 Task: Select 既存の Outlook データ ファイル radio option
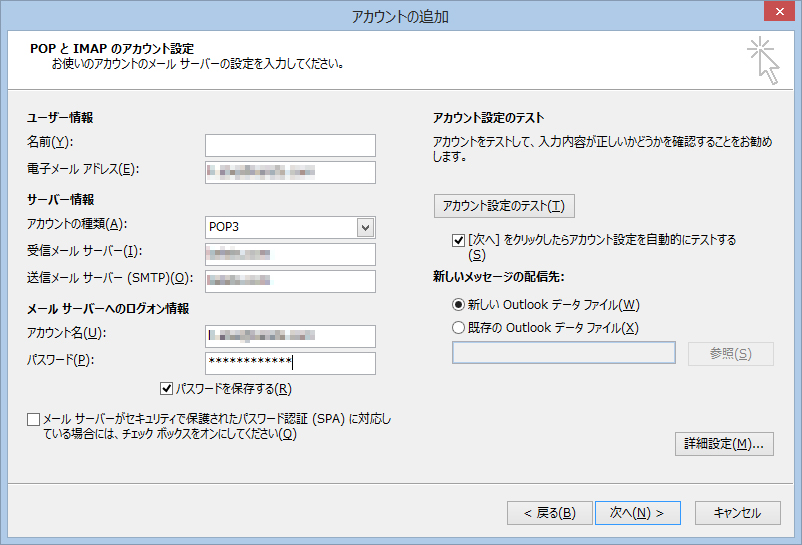click(x=459, y=327)
